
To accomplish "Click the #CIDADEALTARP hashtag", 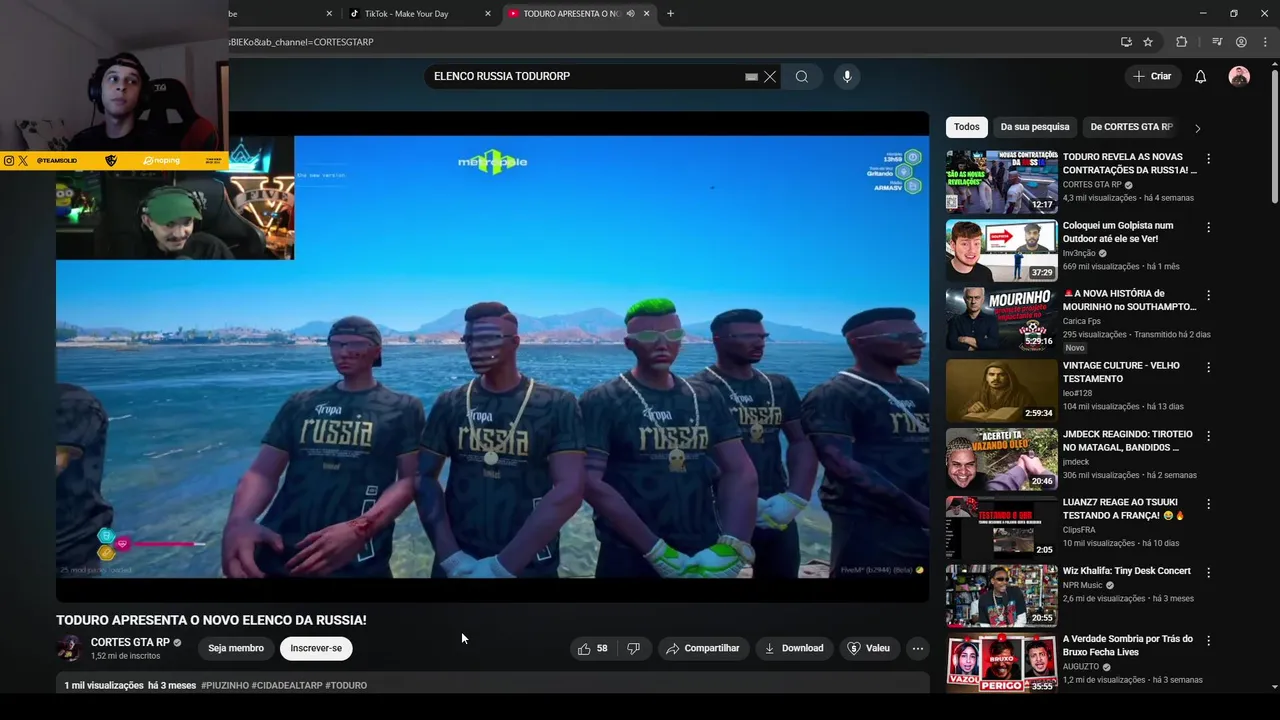I will pyautogui.click(x=287, y=686).
